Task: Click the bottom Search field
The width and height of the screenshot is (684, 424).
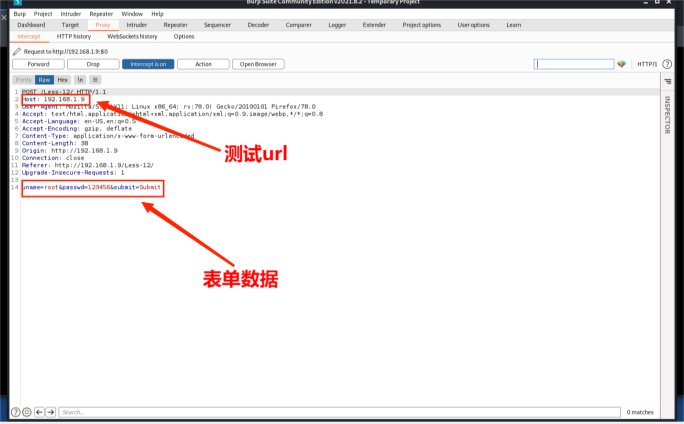Action: click(339, 412)
